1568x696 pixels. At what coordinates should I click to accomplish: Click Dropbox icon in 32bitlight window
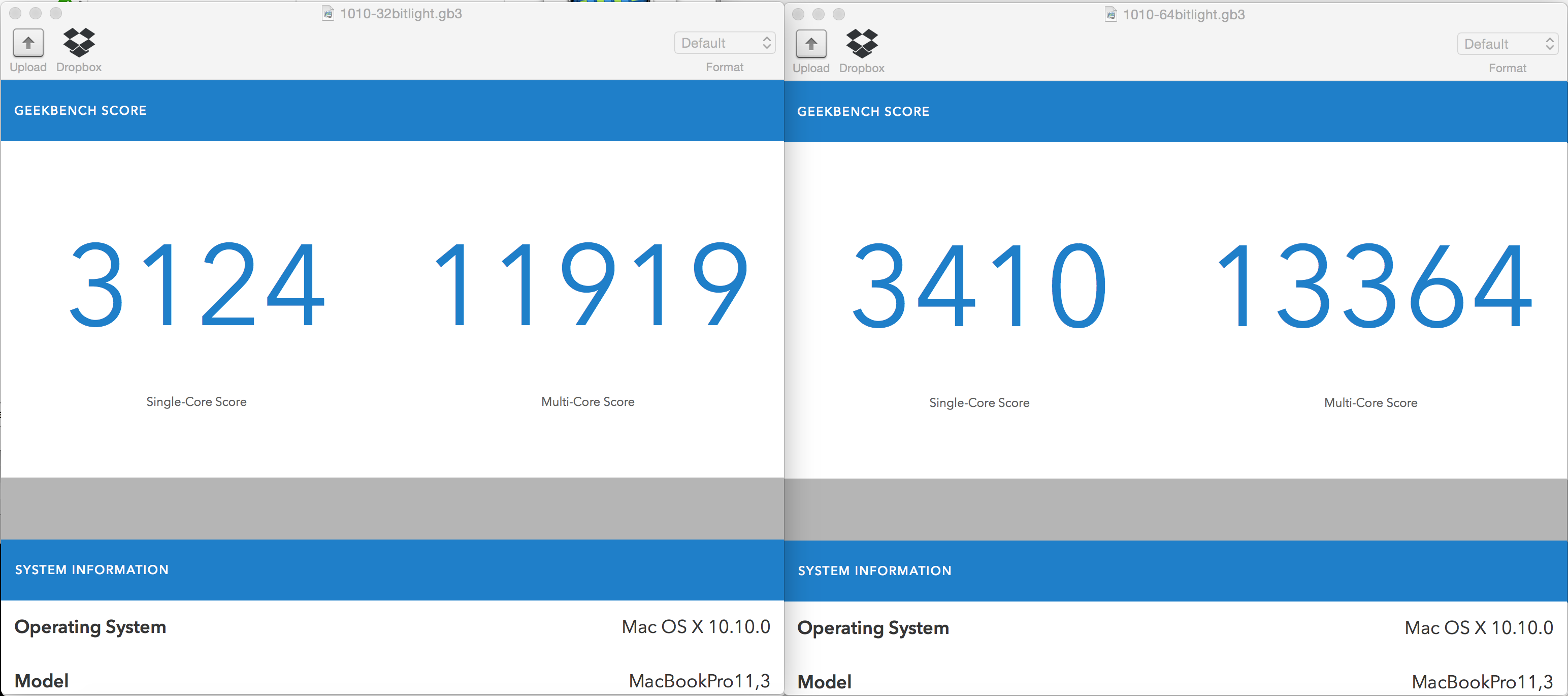click(79, 43)
